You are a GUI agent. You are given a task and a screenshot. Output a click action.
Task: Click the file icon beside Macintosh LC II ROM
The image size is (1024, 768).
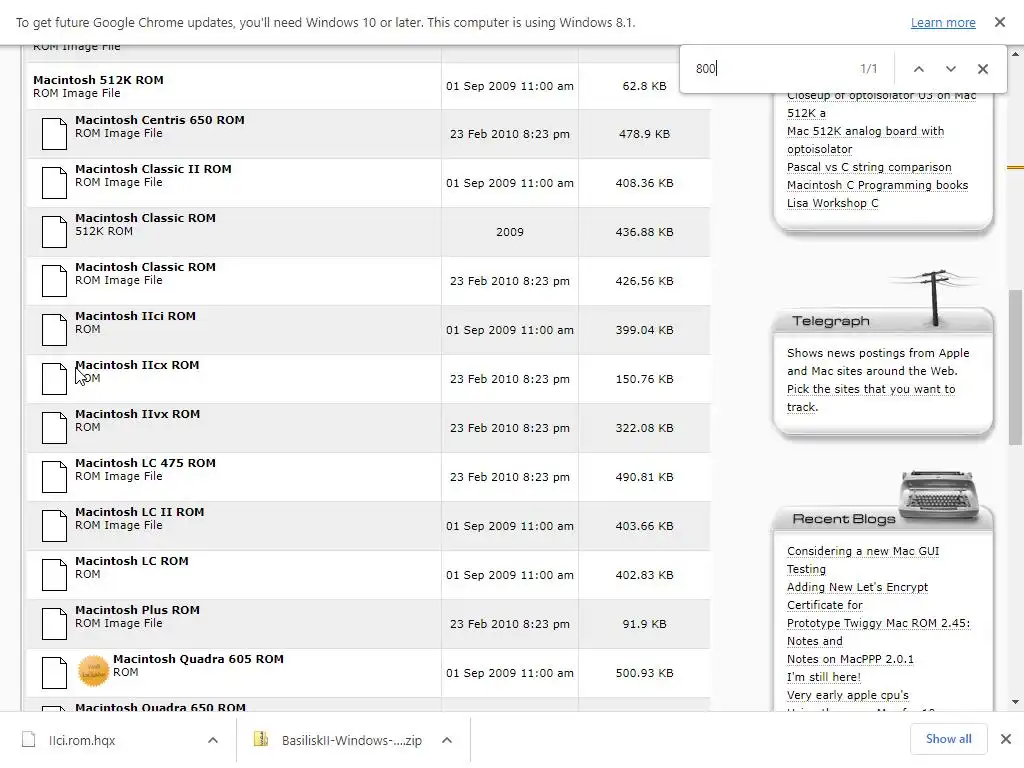54,526
